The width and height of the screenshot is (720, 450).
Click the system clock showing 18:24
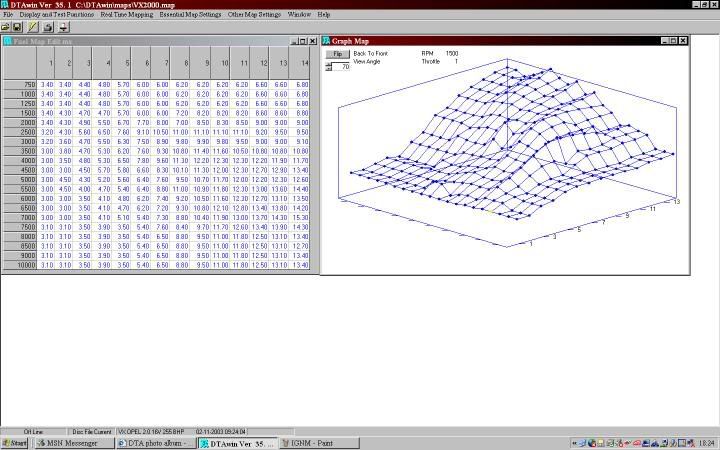point(707,443)
